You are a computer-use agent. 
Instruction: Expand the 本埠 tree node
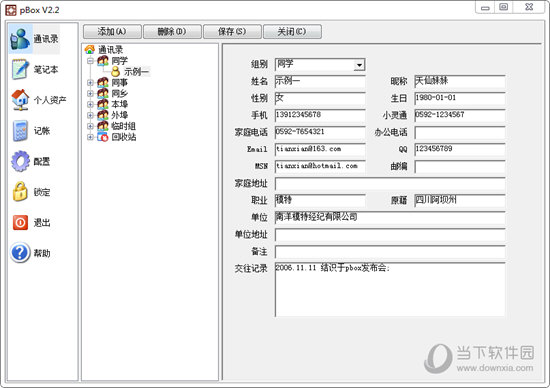tap(90, 105)
